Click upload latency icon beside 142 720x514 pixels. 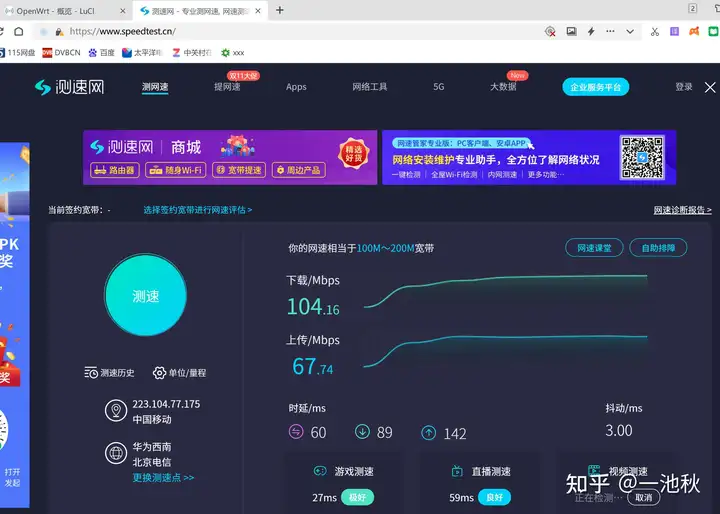[x=429, y=433]
